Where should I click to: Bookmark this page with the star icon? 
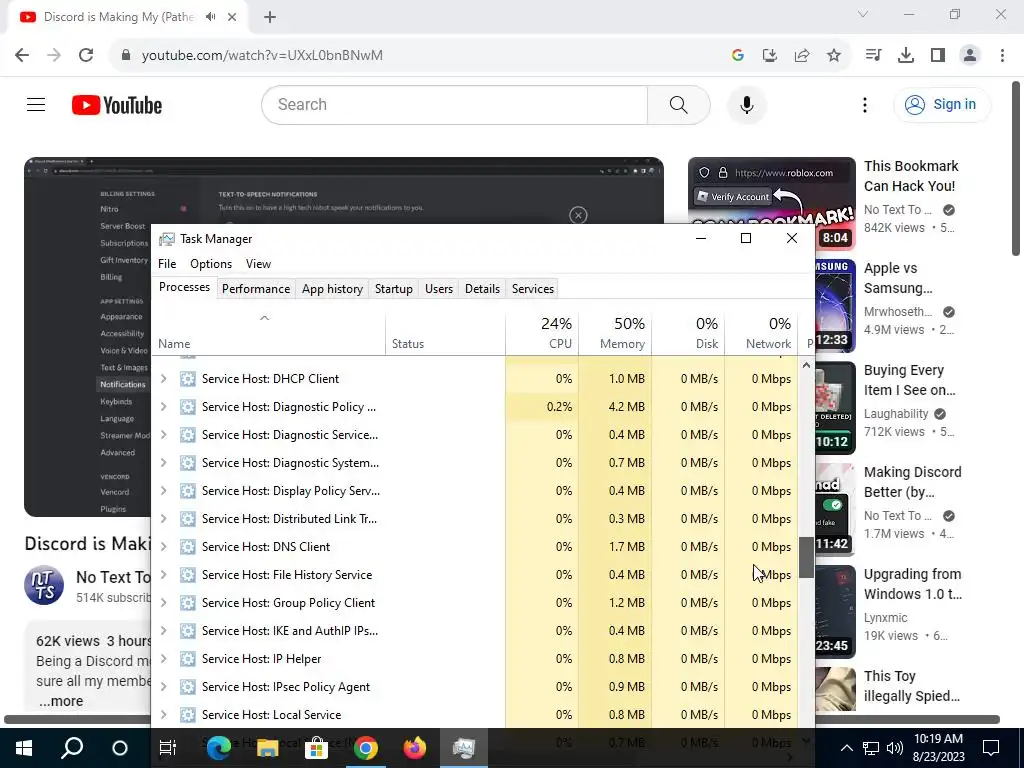coord(834,56)
